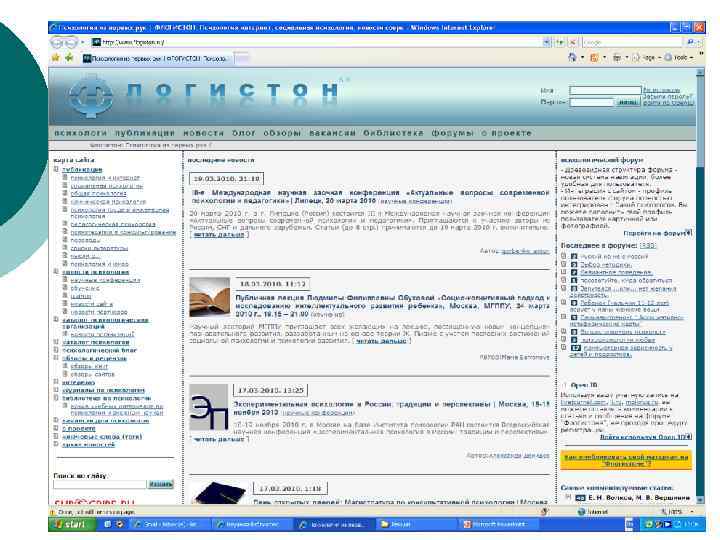The image size is (720, 540).
Task: Click the open book news thumbnail
Action: click(x=209, y=297)
